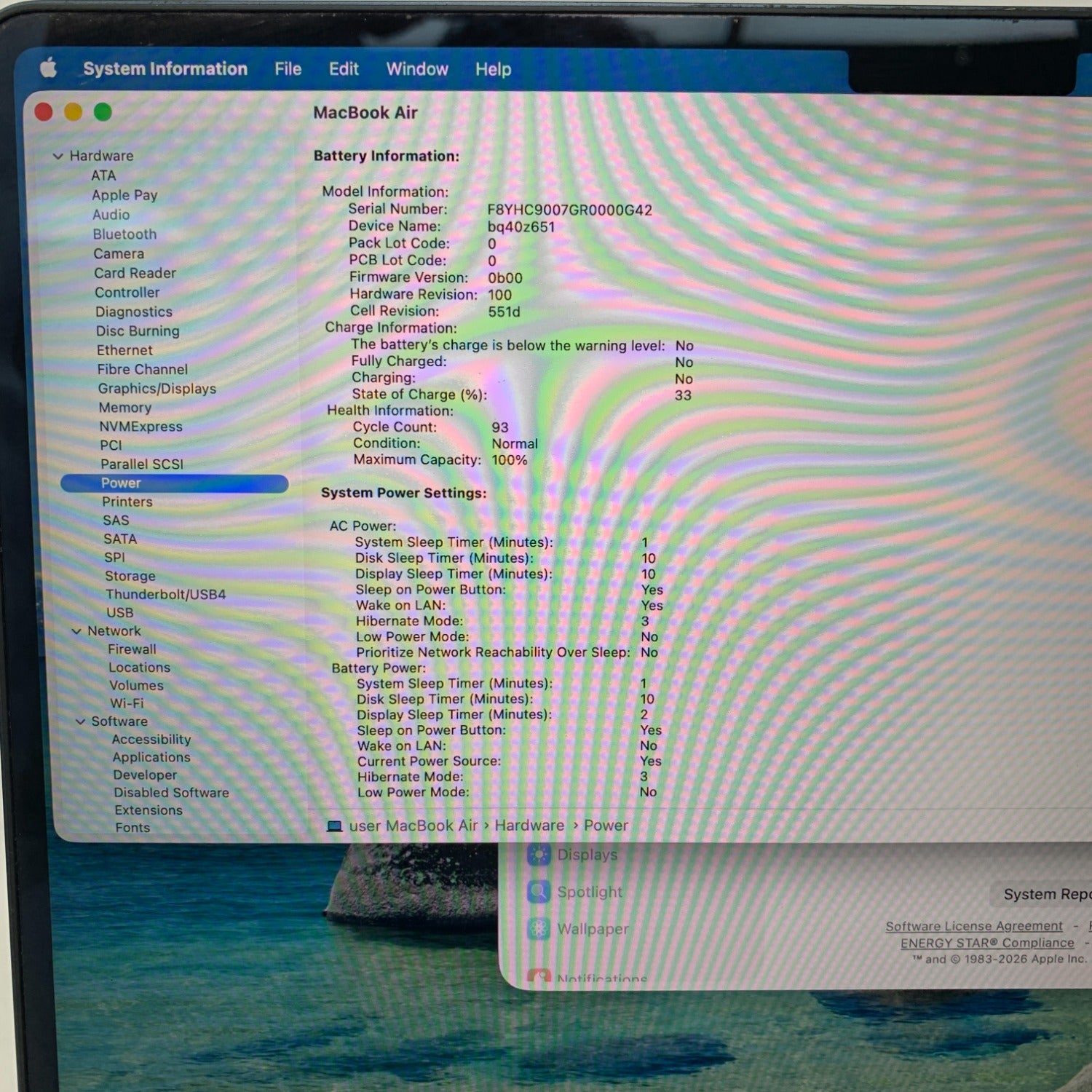
Task: Select PCI in the sidebar
Action: pos(111,445)
